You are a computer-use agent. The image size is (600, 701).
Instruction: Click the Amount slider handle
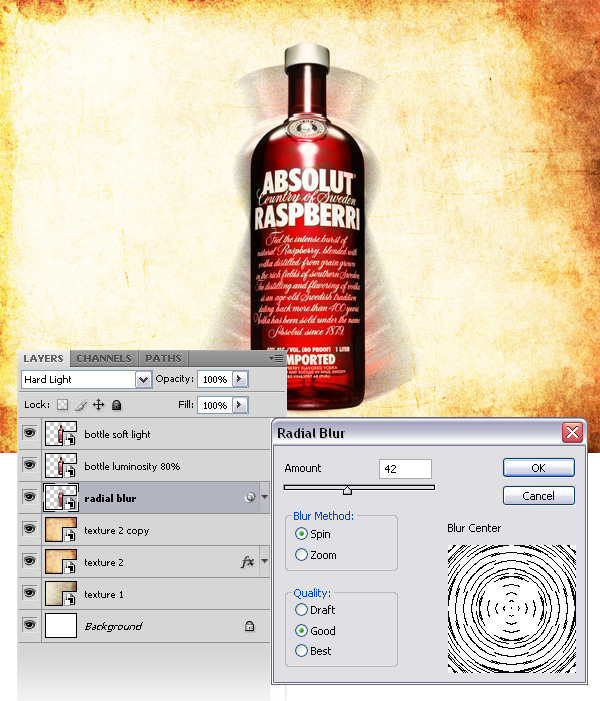347,490
